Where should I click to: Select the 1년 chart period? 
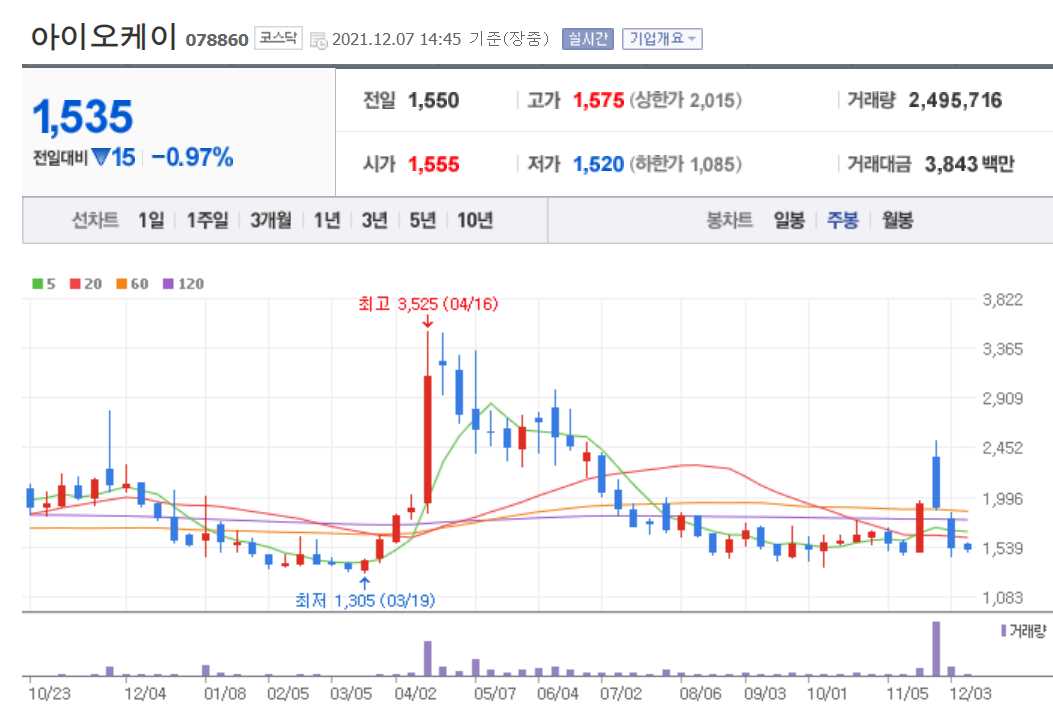325,221
